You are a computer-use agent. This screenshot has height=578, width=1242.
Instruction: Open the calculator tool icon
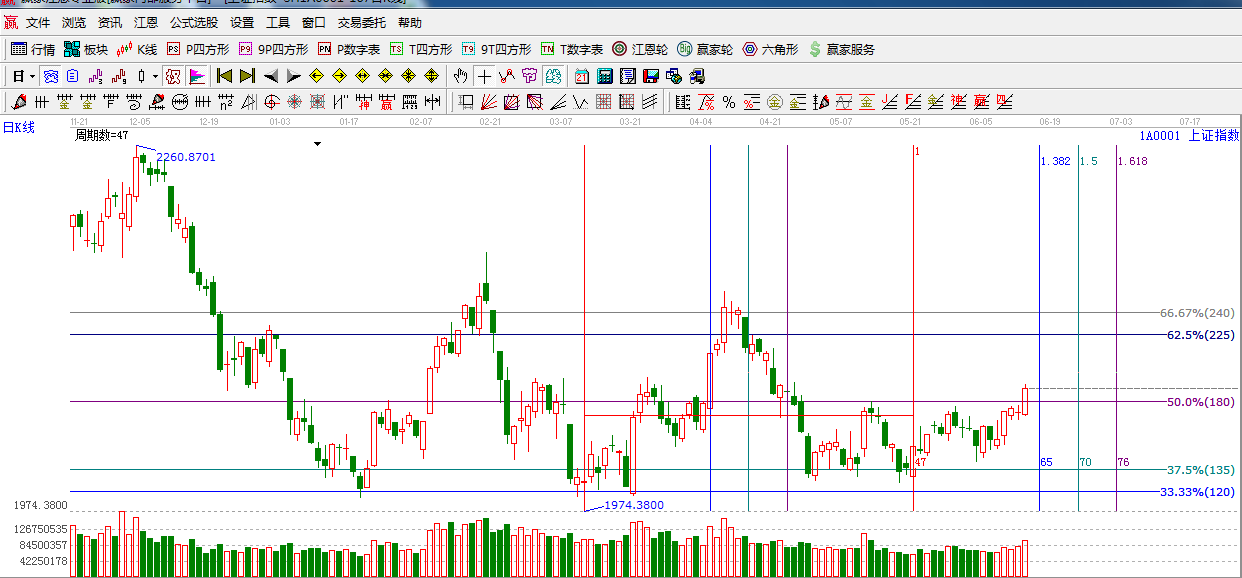pos(605,76)
